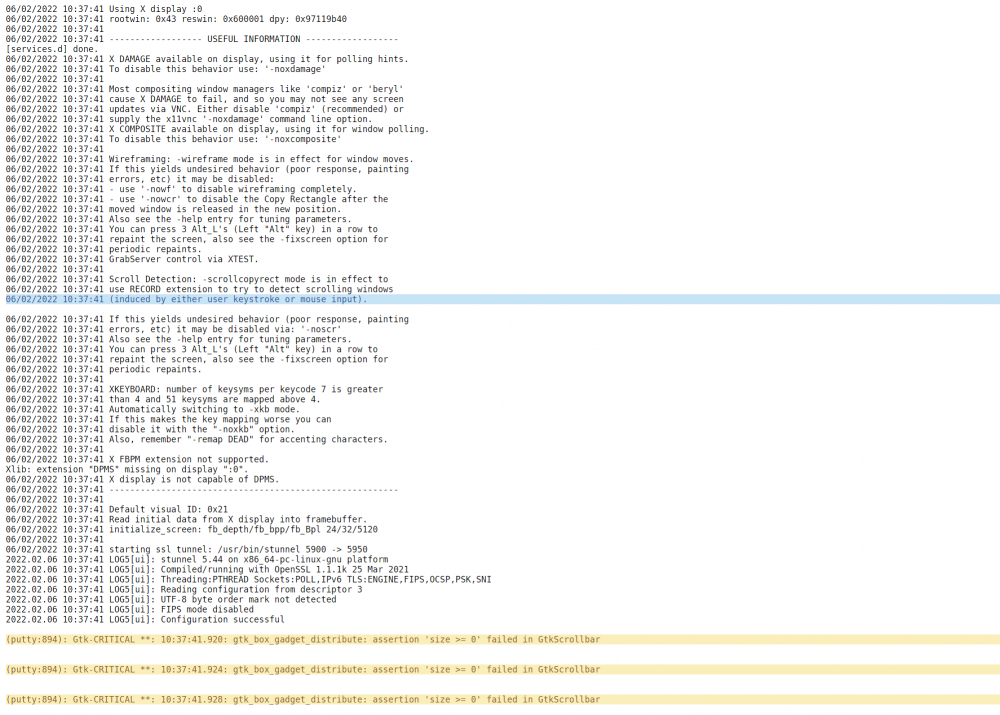Click 'Automatically switching to -xkb mode.' line

[x=152, y=409]
